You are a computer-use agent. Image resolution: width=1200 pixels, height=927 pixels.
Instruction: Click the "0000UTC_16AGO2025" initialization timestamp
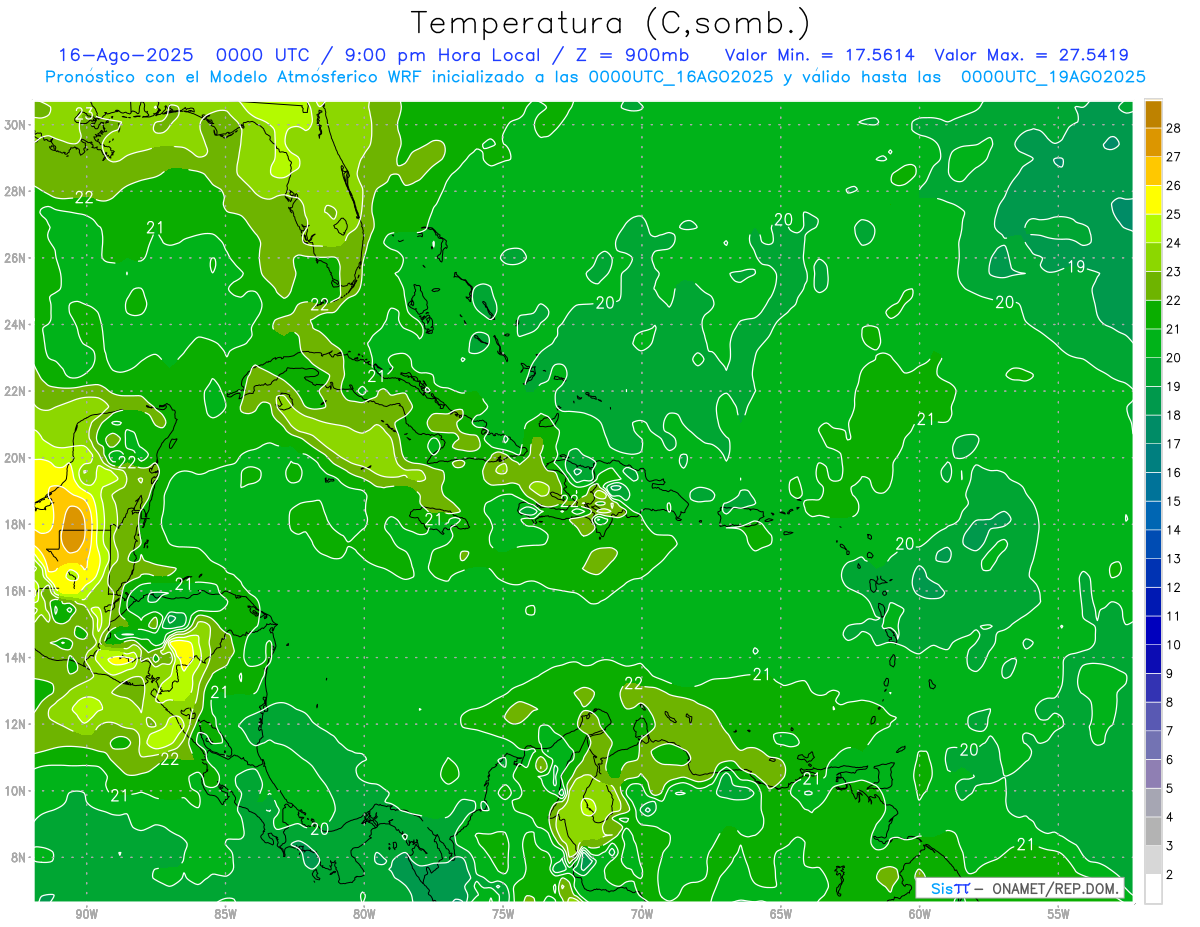click(x=681, y=77)
